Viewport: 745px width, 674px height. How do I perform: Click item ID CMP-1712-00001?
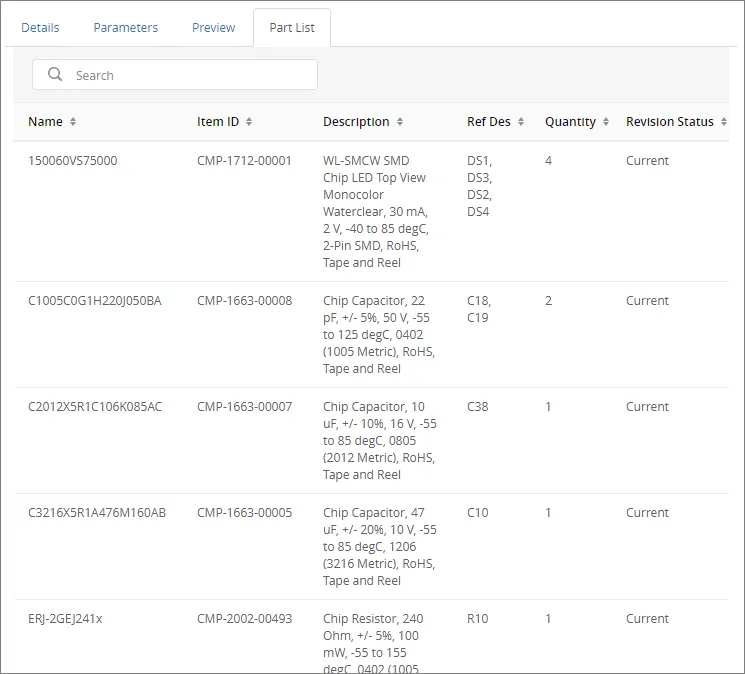coord(244,161)
